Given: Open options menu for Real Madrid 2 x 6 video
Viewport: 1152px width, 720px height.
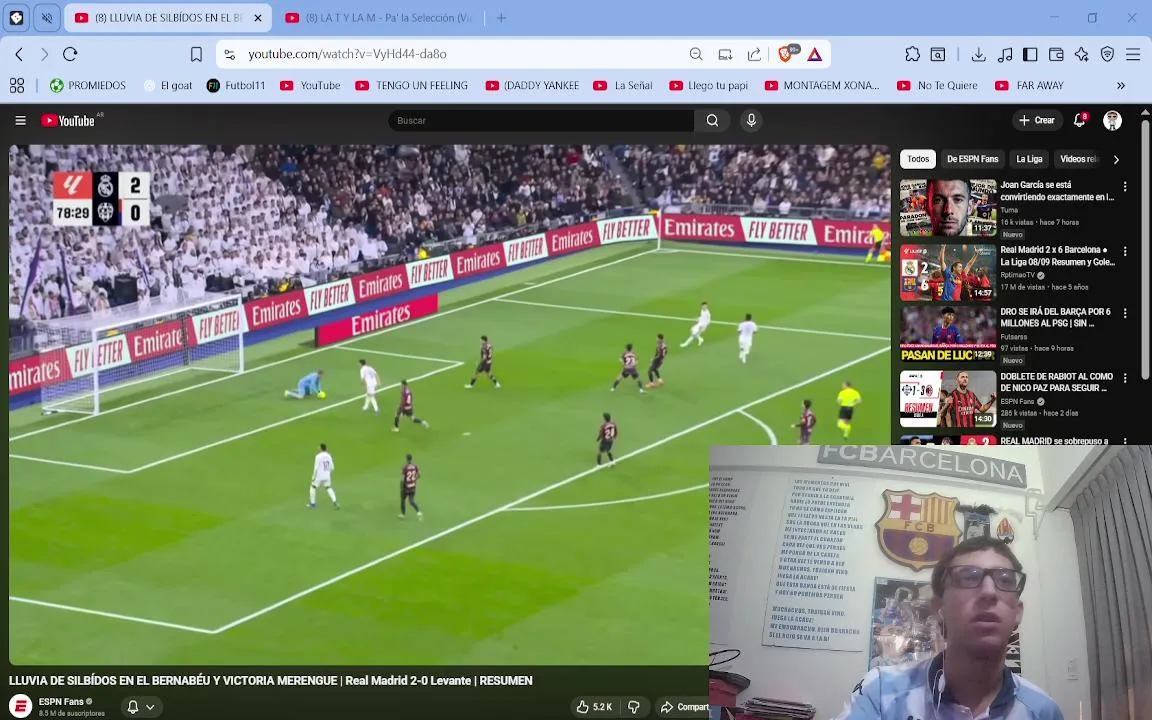Looking at the screenshot, I should click(x=1125, y=251).
